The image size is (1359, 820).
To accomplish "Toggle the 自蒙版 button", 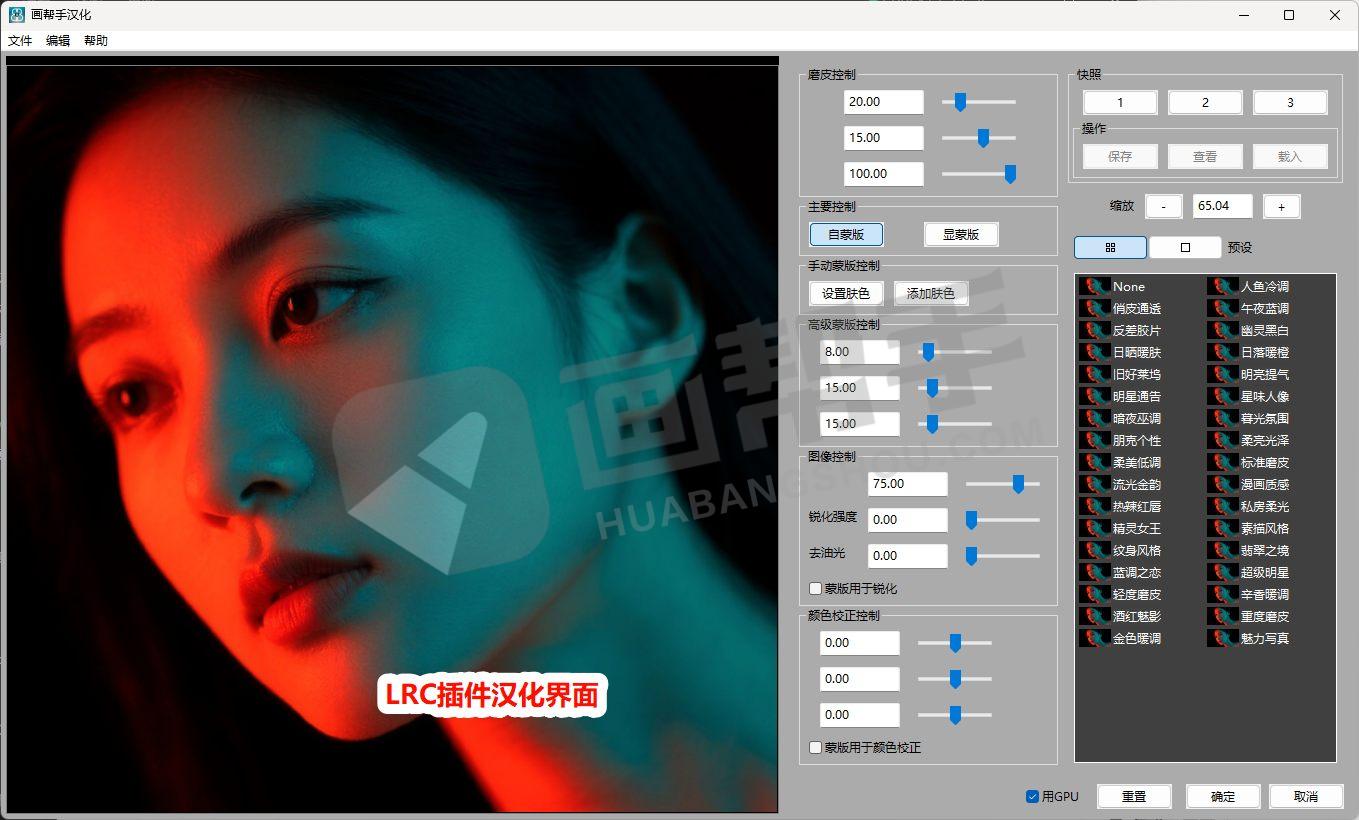I will point(846,234).
